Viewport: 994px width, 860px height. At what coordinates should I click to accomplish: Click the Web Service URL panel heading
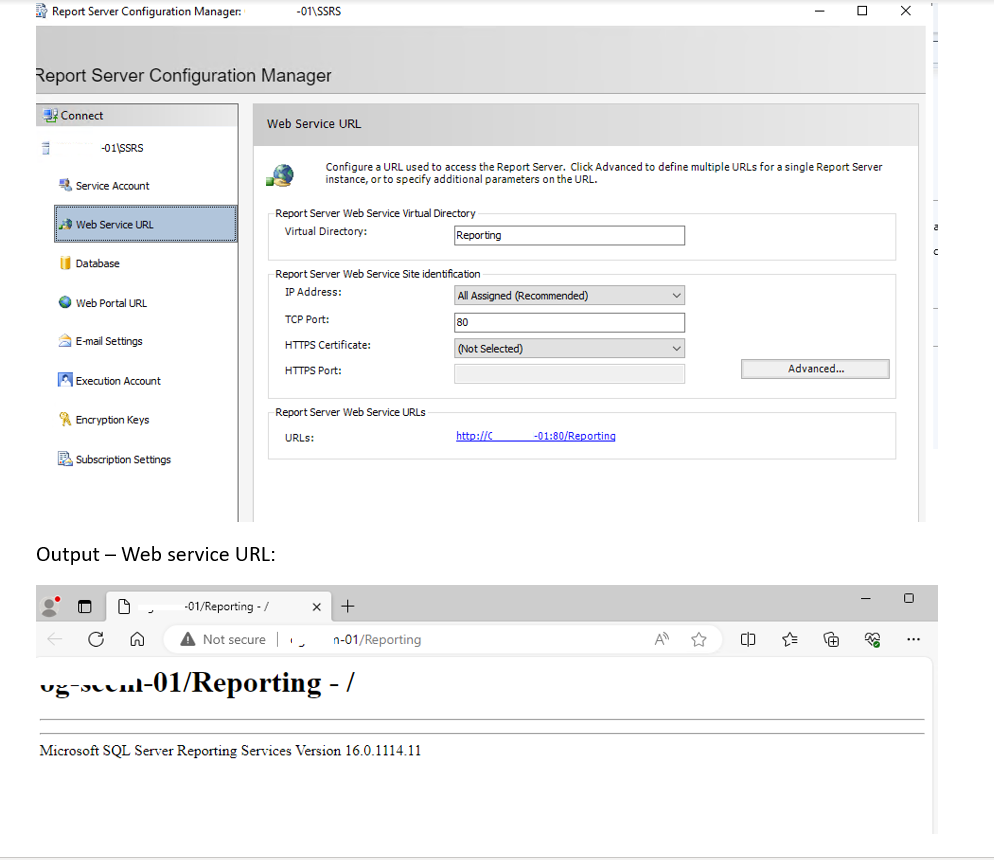coord(314,124)
